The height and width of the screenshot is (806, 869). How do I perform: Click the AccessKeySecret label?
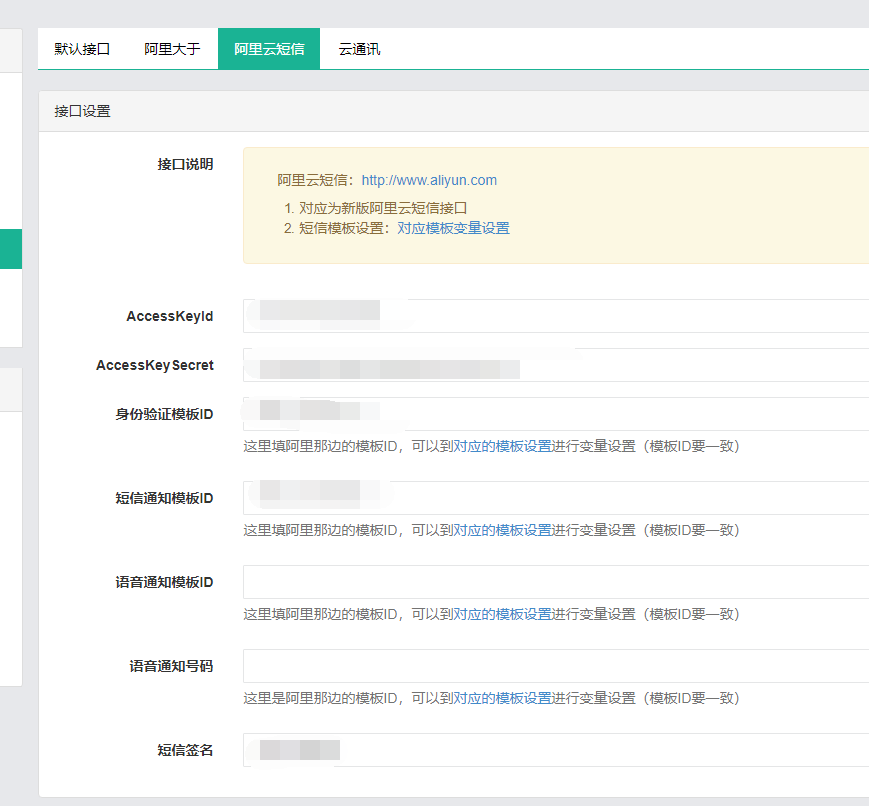coord(155,365)
